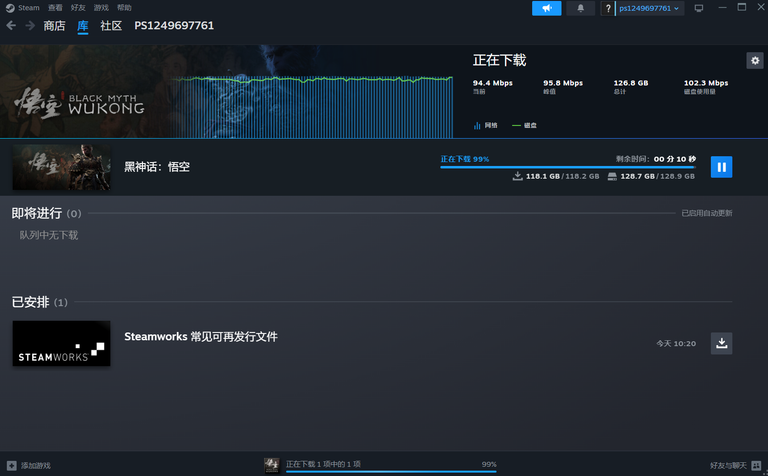Image resolution: width=768 pixels, height=476 pixels.
Task: Click 正在下载 1 项中的 1 项 status text
Action: point(323,464)
